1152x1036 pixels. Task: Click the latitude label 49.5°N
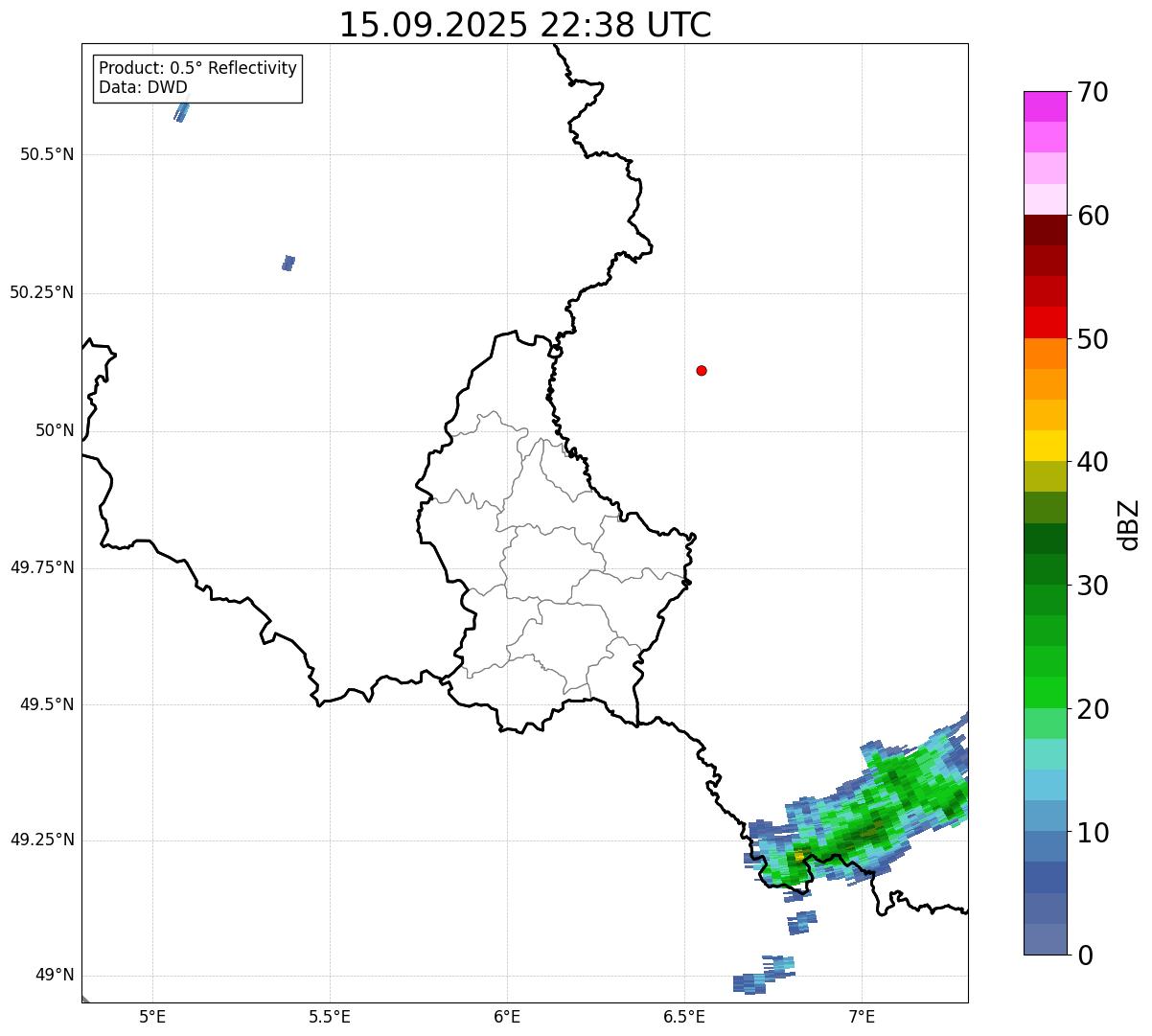[x=47, y=704]
